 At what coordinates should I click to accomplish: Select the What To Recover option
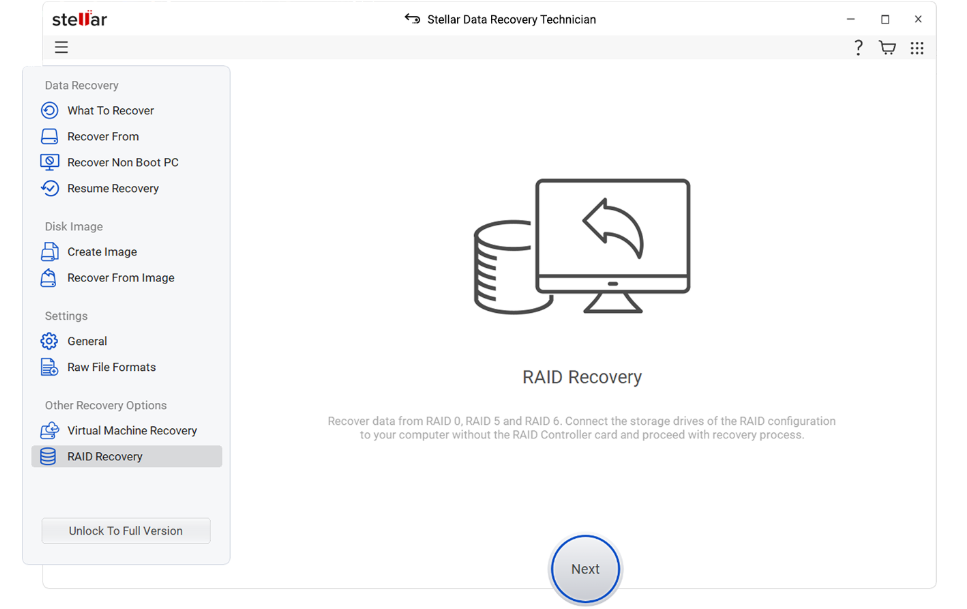click(110, 110)
